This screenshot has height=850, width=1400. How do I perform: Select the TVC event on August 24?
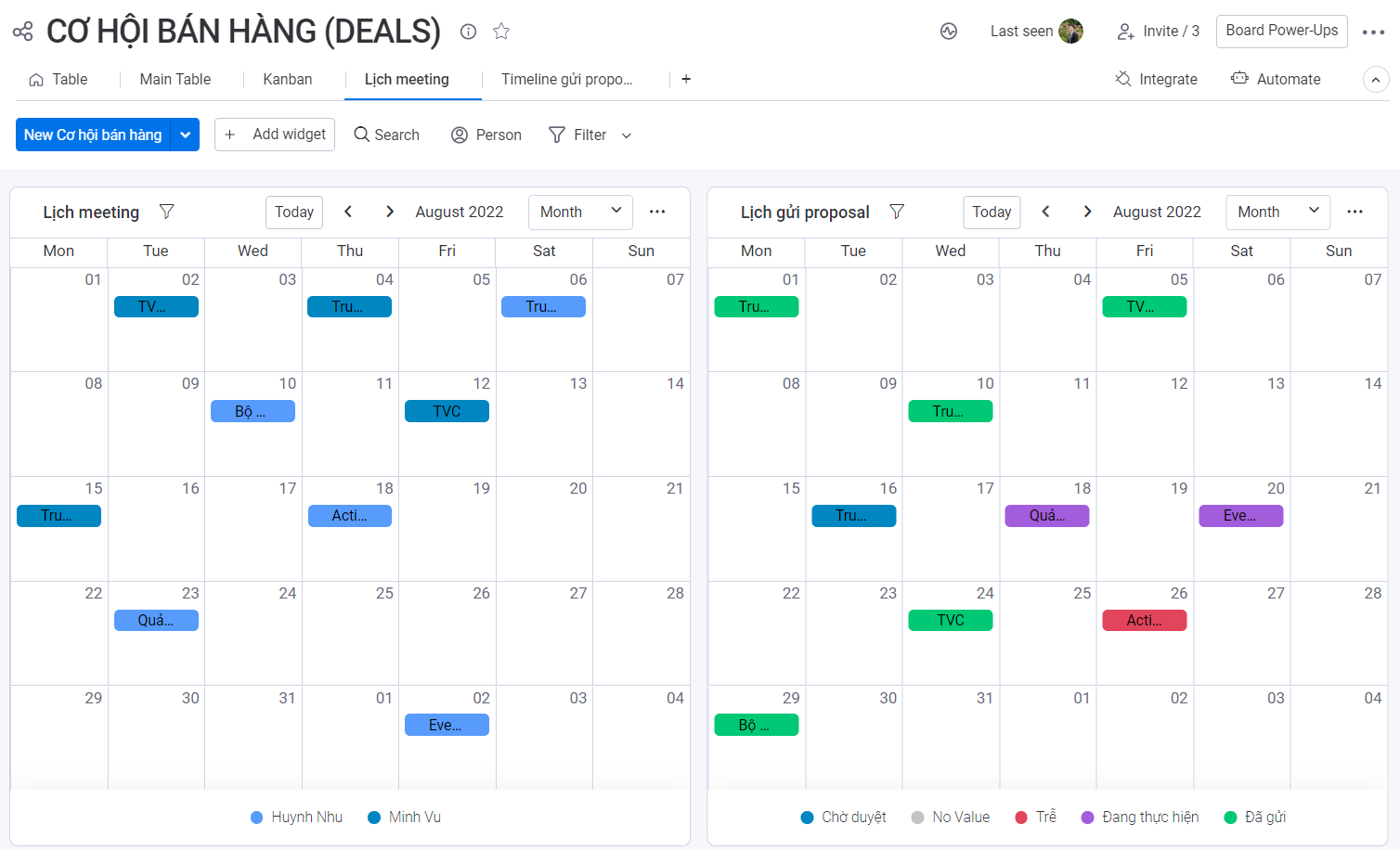click(x=950, y=620)
